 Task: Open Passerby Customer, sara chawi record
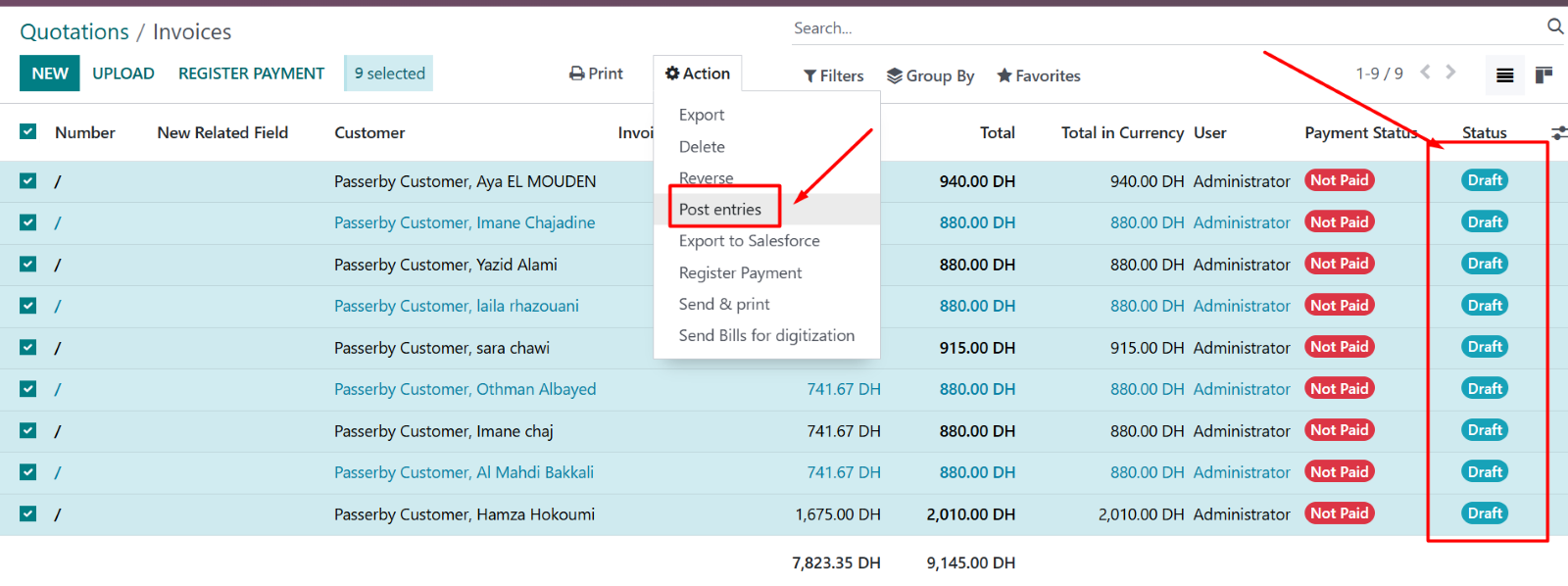coord(441,348)
